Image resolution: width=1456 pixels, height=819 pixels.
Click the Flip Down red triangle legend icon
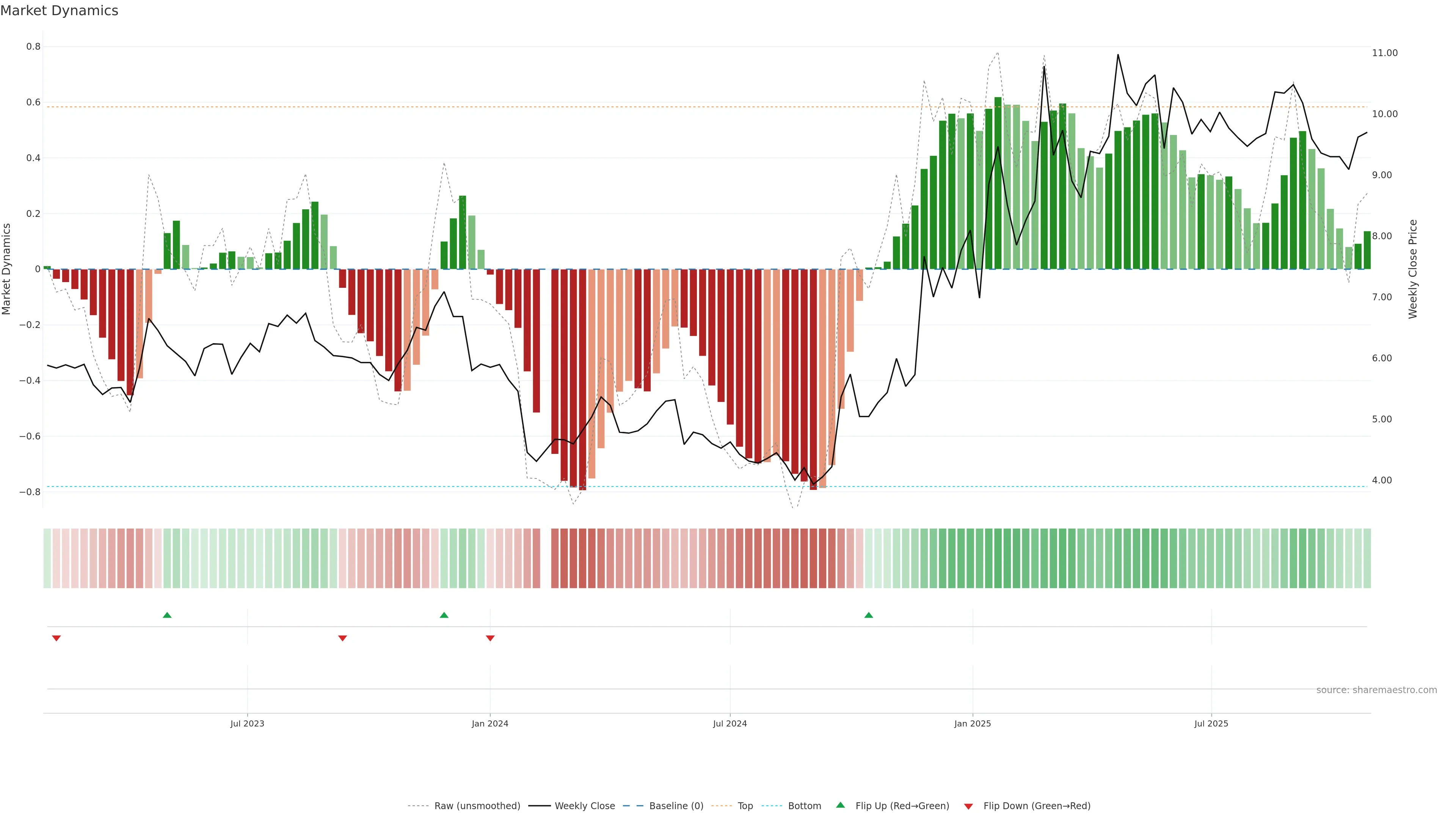coord(968,806)
